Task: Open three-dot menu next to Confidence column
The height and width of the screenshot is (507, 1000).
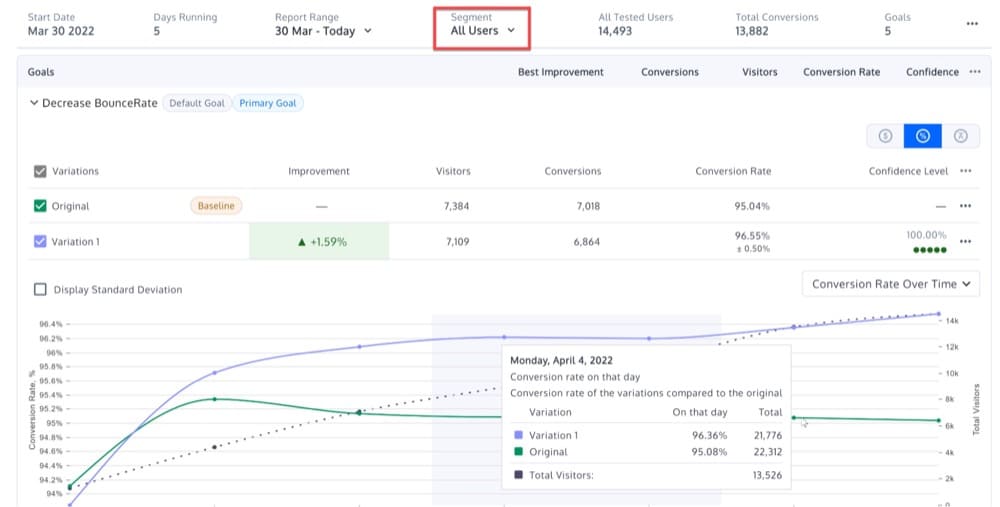Action: tap(976, 72)
